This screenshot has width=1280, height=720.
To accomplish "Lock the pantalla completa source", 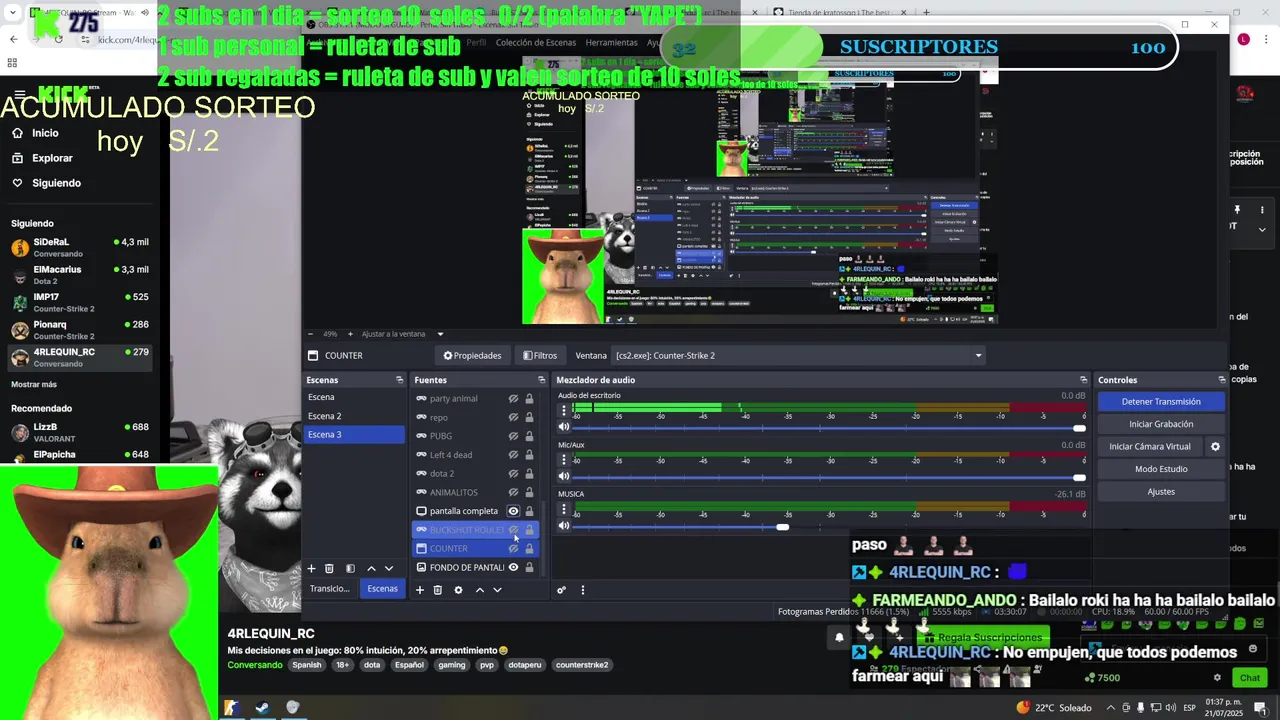I will click(529, 511).
